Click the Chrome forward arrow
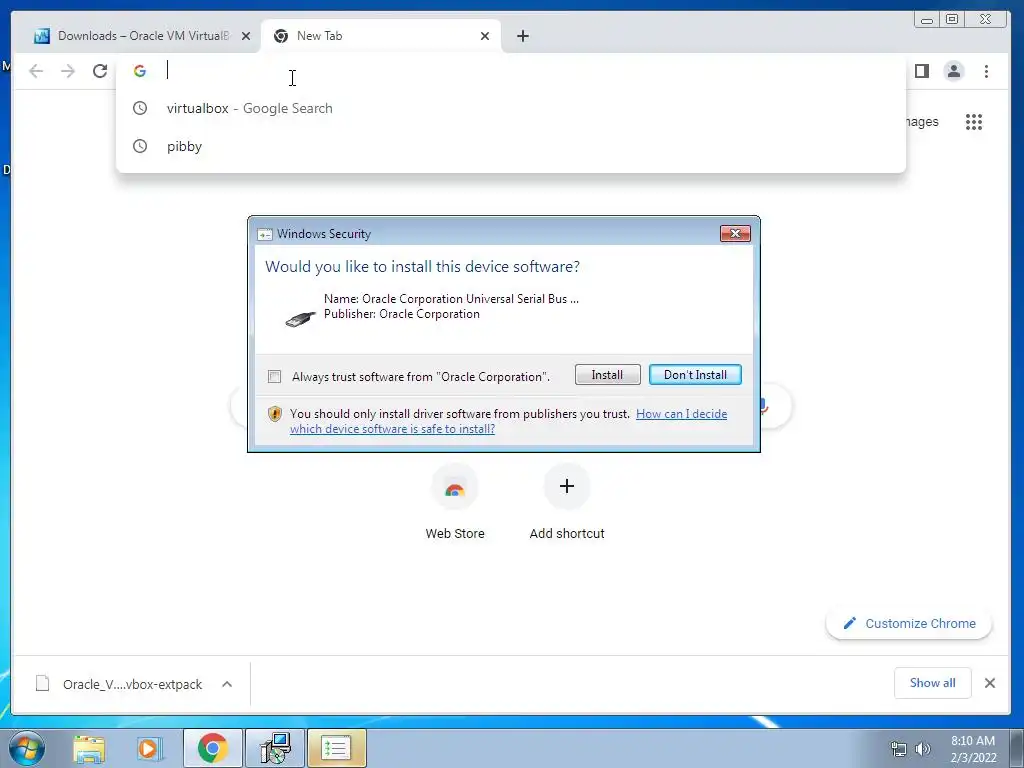 [68, 71]
